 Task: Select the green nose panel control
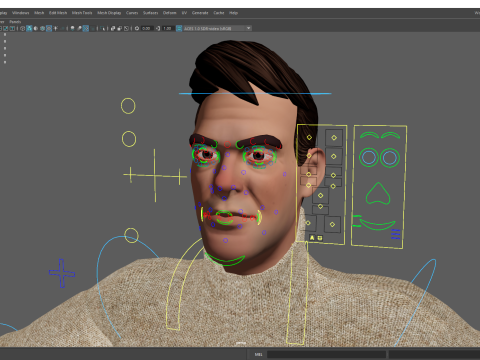[x=378, y=193]
